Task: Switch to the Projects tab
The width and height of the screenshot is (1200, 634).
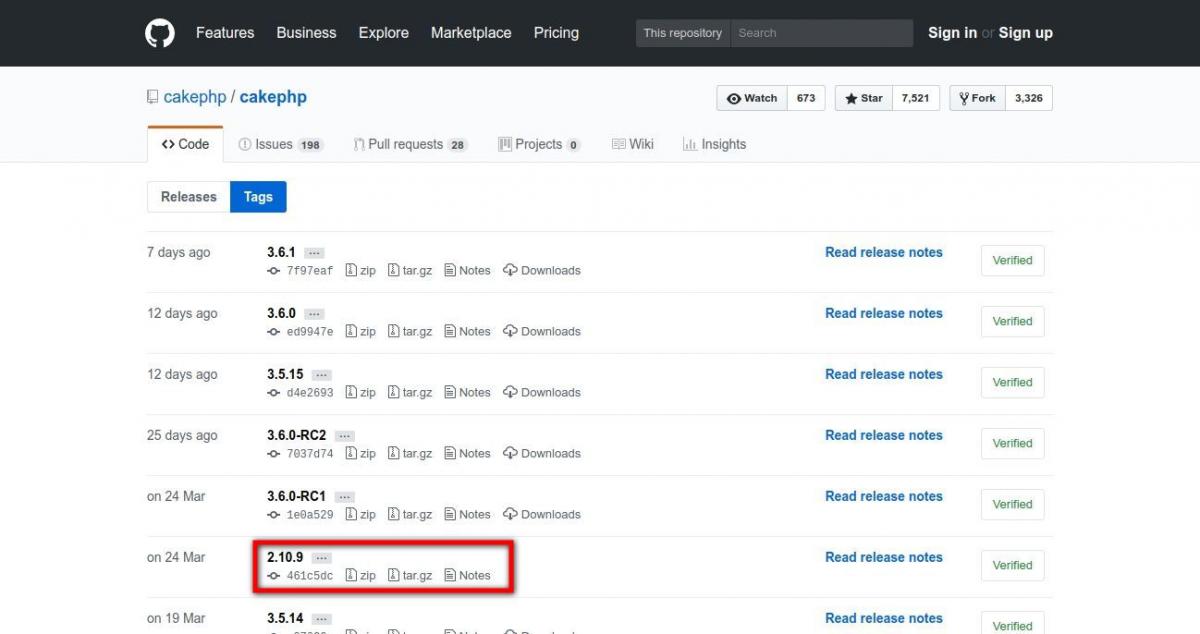Action: click(539, 144)
